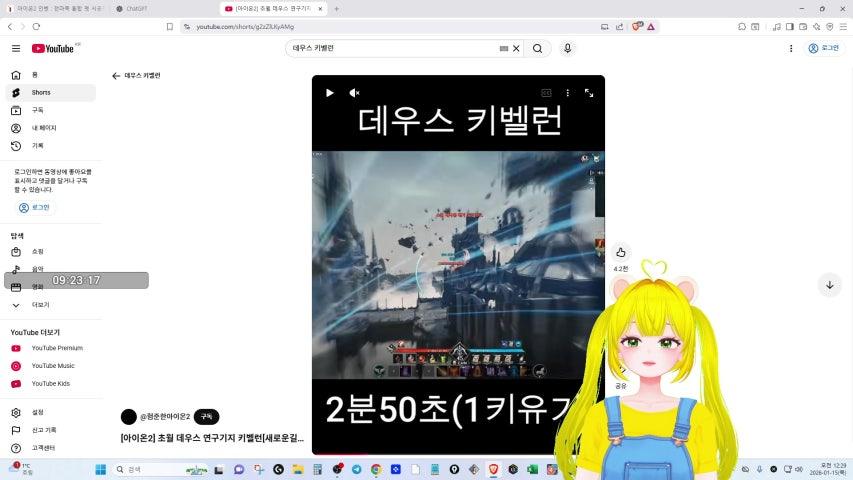Open the browser main hamburger menu
Image resolution: width=853 pixels, height=480 pixels.
point(843,27)
